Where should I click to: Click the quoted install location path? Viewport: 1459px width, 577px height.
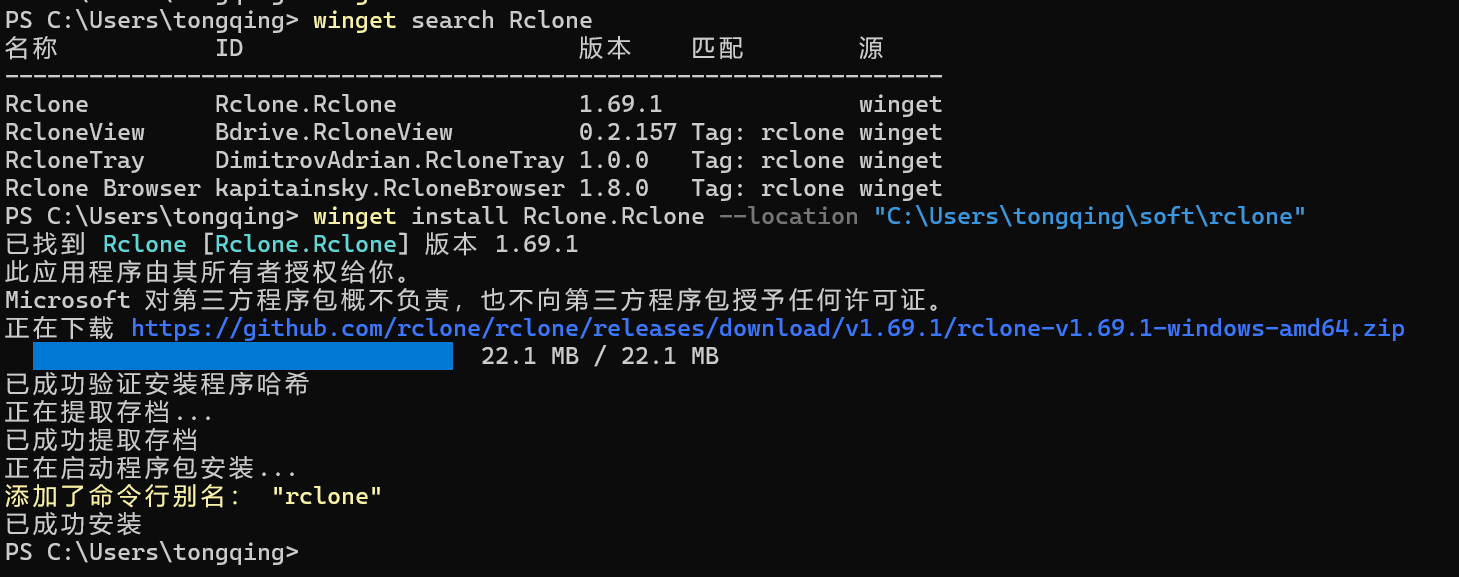tap(1090, 216)
